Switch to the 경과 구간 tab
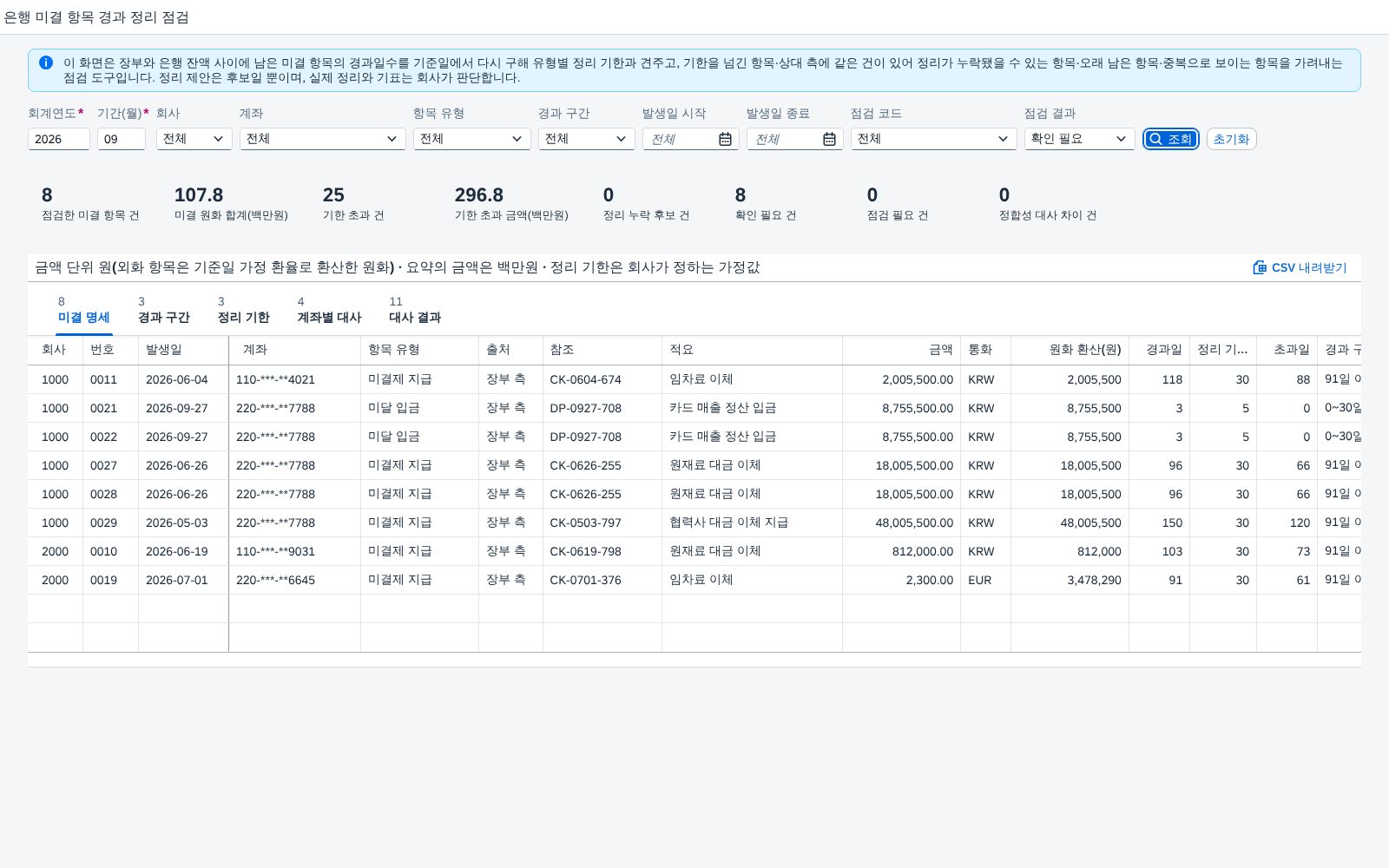This screenshot has width=1389, height=868. (x=163, y=311)
